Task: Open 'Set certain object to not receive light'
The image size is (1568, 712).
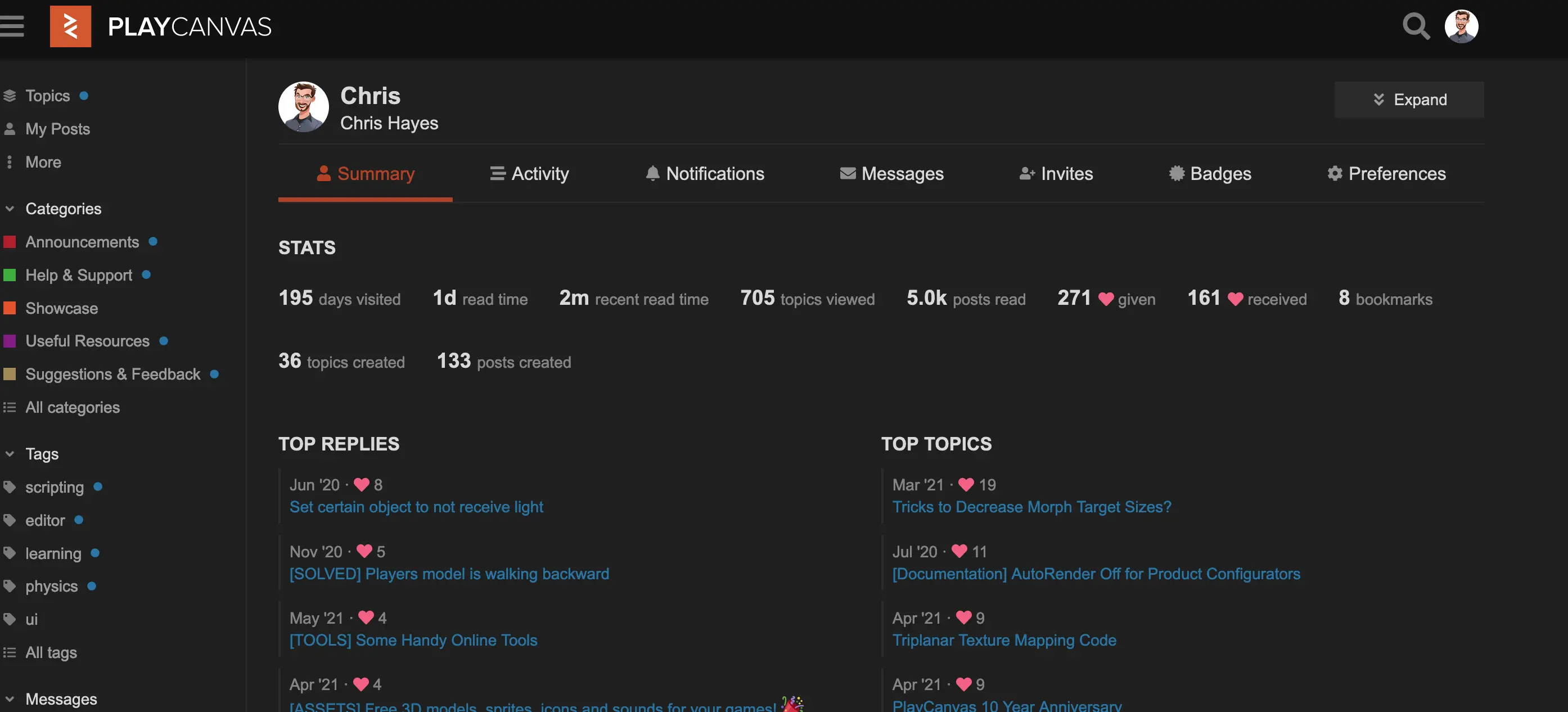Action: (x=416, y=507)
